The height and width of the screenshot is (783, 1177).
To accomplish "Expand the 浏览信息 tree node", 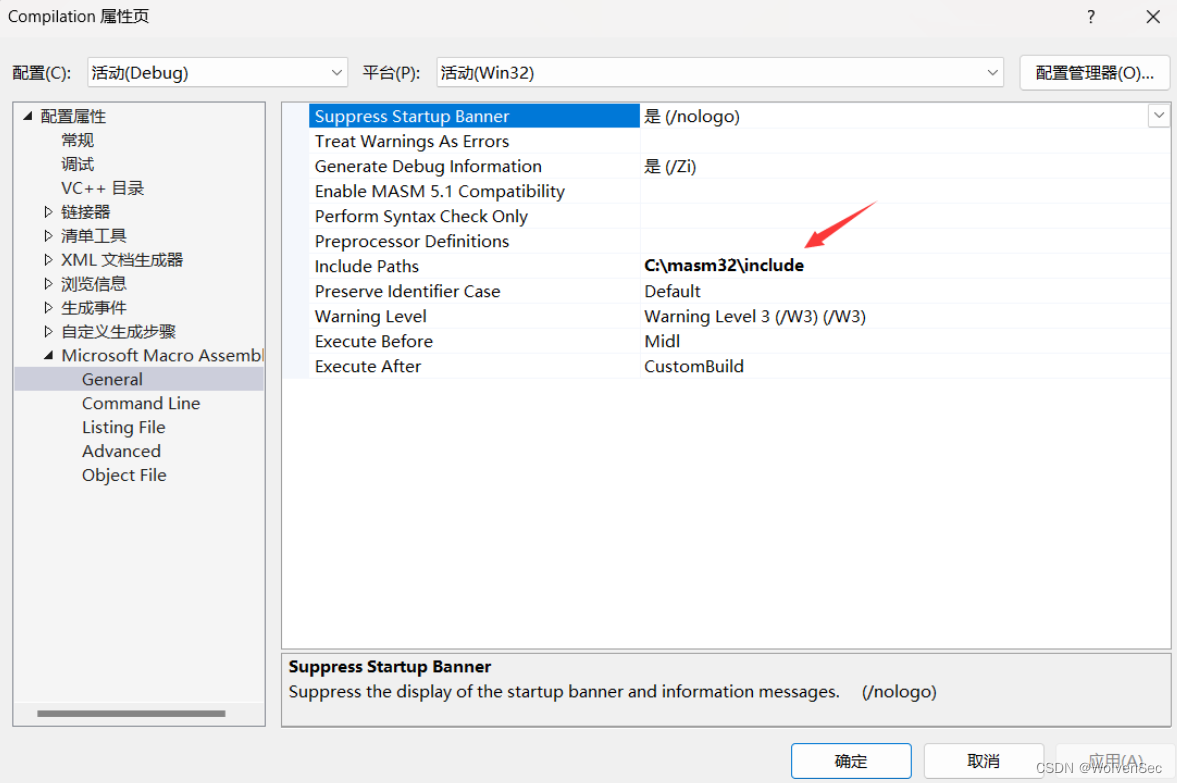I will pyautogui.click(x=48, y=284).
